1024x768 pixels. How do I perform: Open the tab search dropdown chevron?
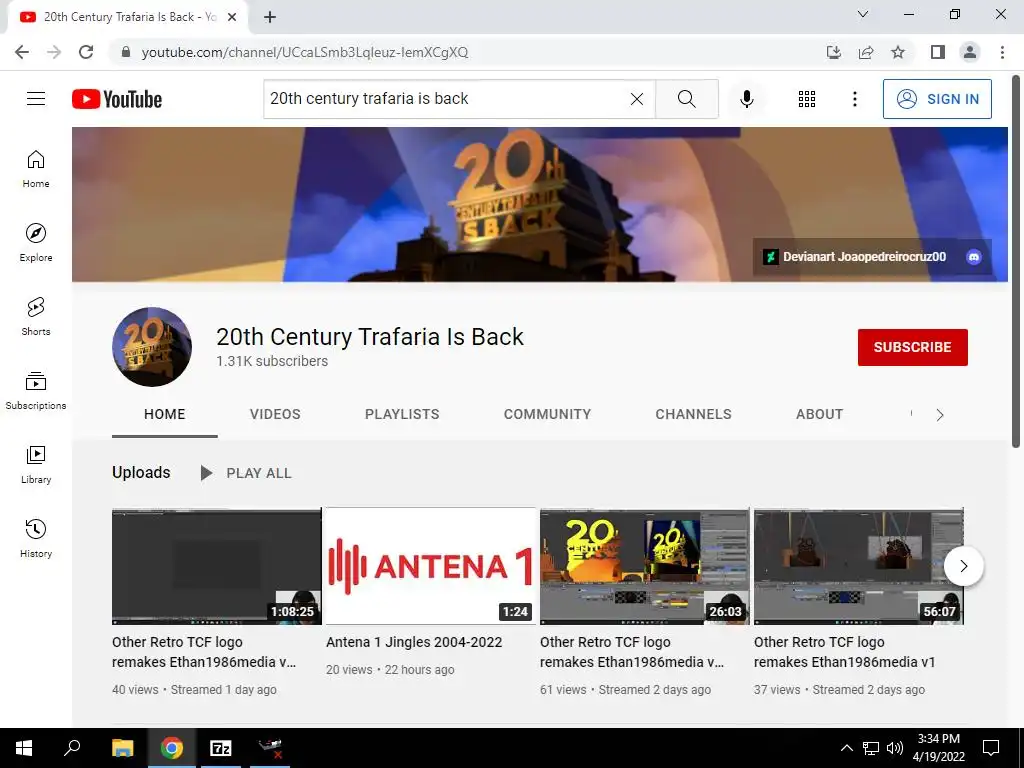coord(863,14)
